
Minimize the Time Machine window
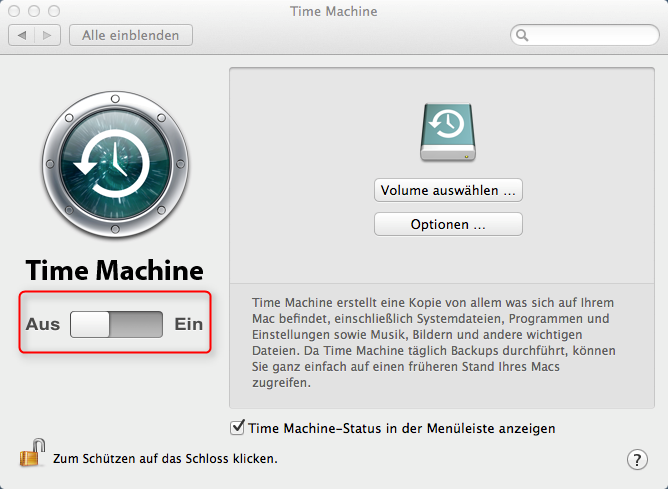tap(34, 11)
